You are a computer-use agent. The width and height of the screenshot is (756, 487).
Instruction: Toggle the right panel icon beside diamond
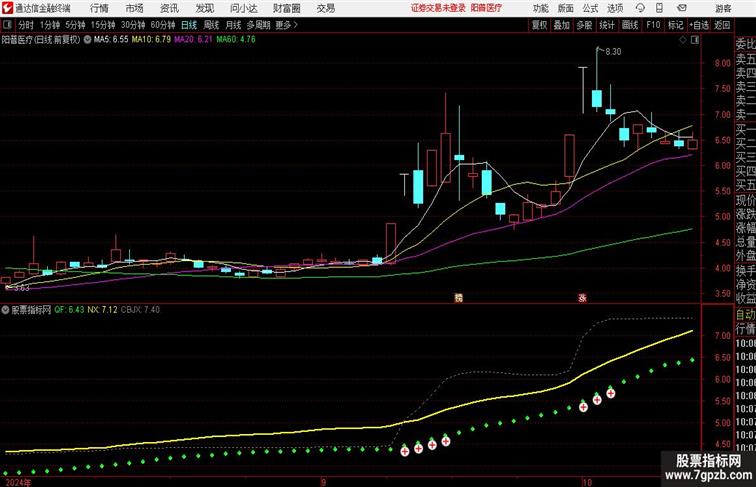coord(695,40)
